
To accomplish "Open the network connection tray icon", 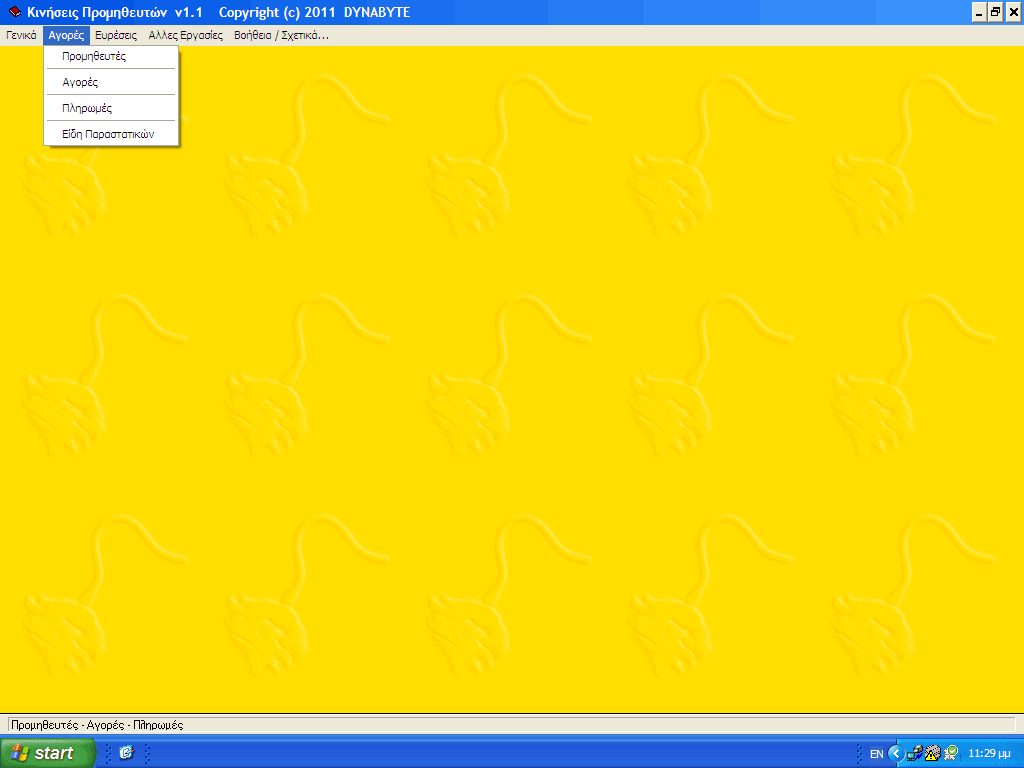I will [914, 754].
